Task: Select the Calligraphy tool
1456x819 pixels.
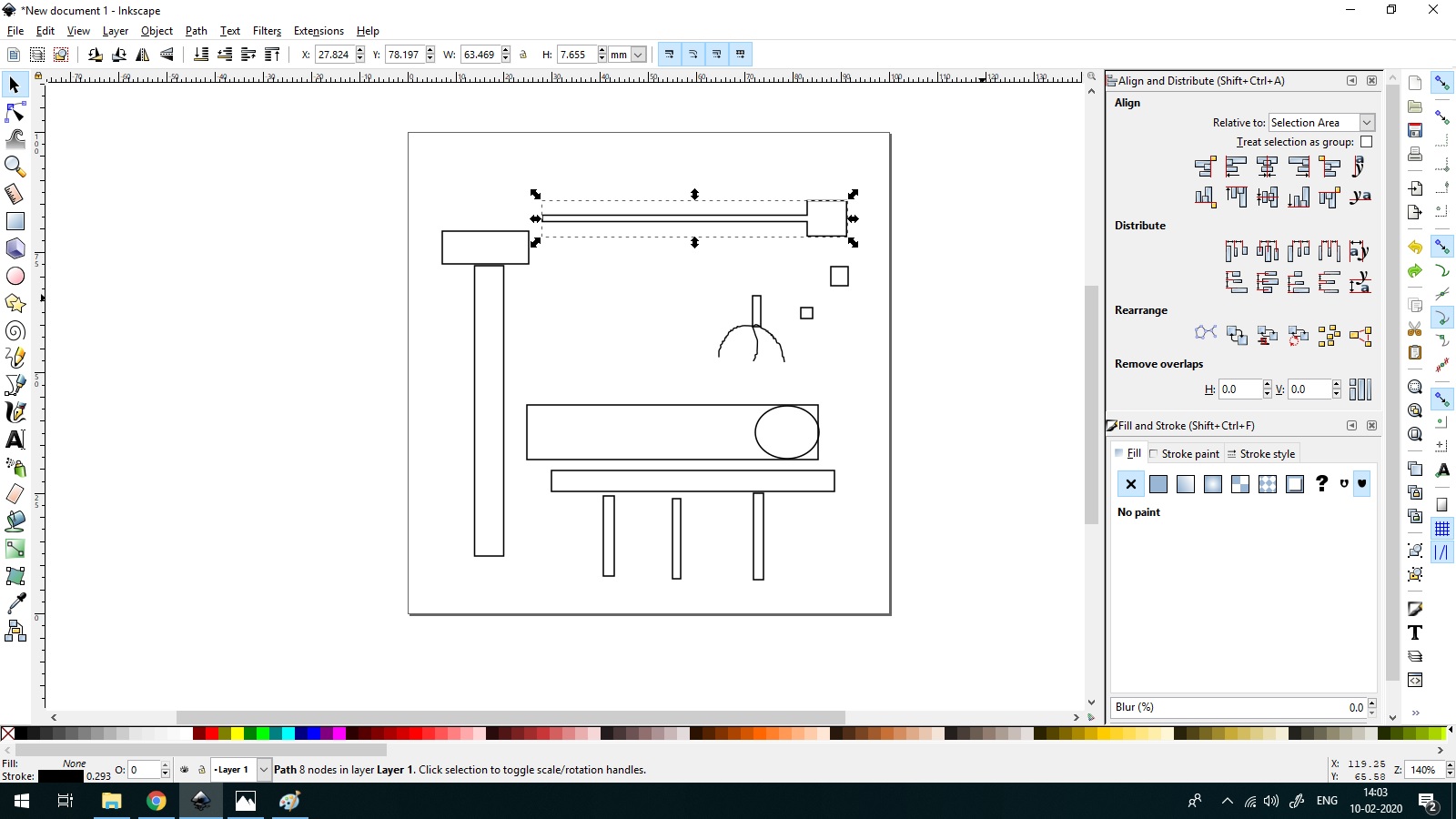Action: coord(15,412)
